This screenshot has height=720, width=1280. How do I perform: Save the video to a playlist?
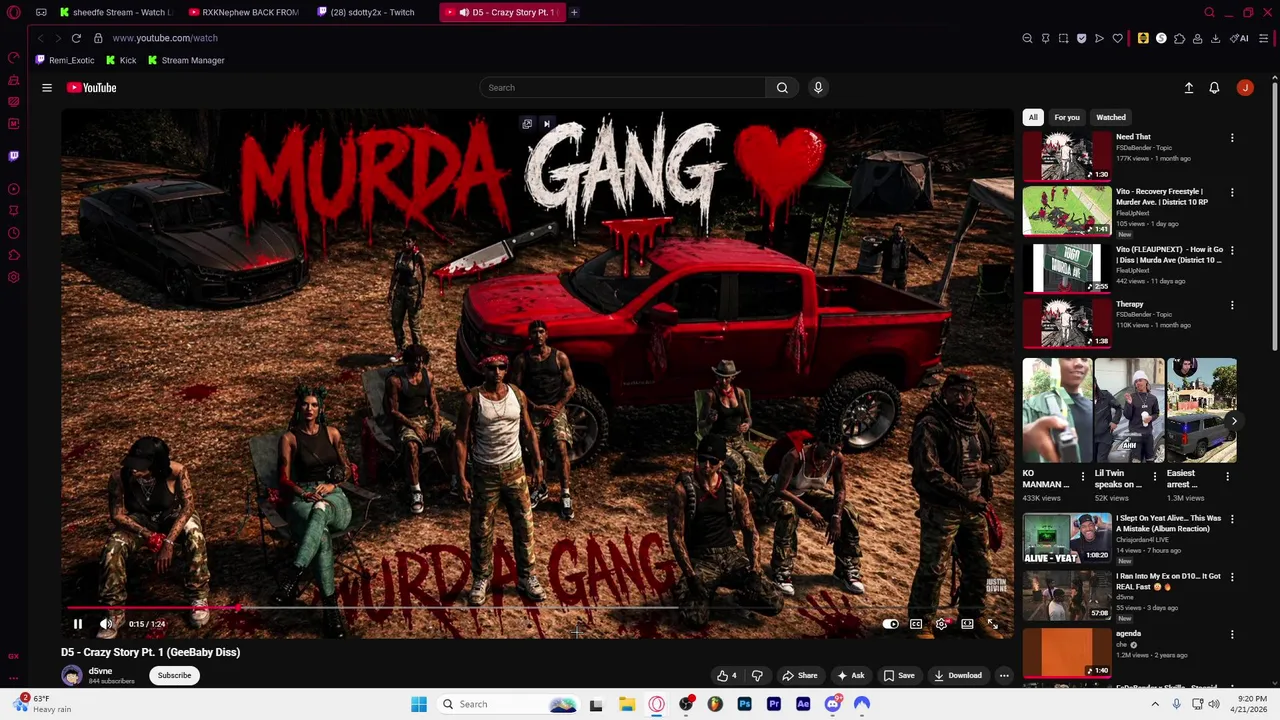coord(899,675)
